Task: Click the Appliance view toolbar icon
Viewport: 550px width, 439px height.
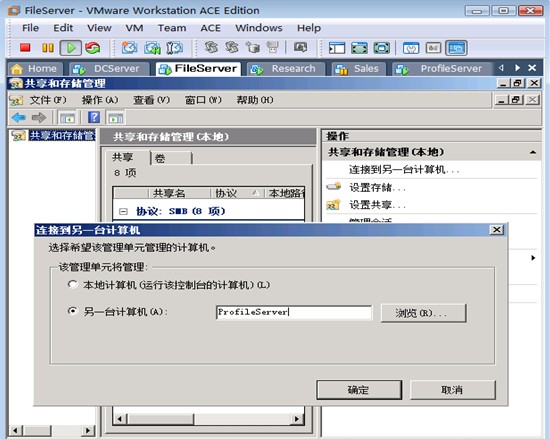Action: tap(434, 48)
